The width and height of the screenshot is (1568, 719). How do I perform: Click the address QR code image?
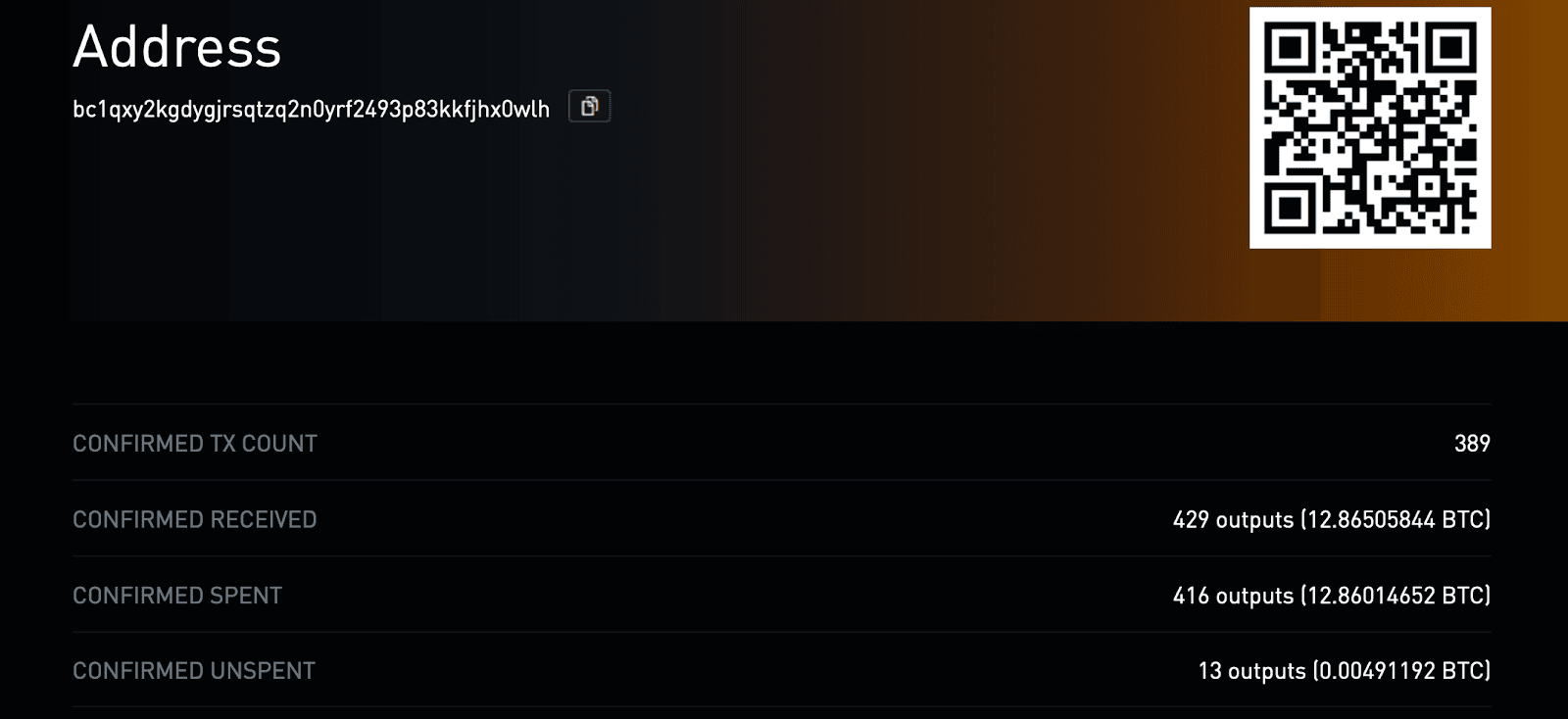[1370, 127]
